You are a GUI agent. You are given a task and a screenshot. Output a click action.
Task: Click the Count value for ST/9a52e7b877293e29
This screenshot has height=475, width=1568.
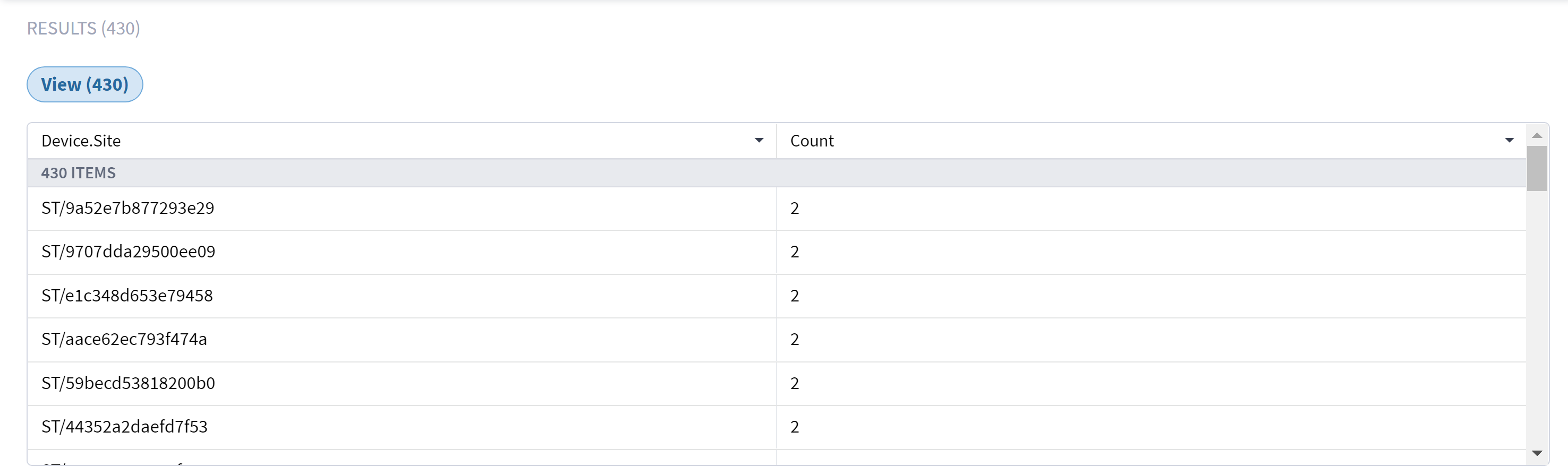[794, 208]
